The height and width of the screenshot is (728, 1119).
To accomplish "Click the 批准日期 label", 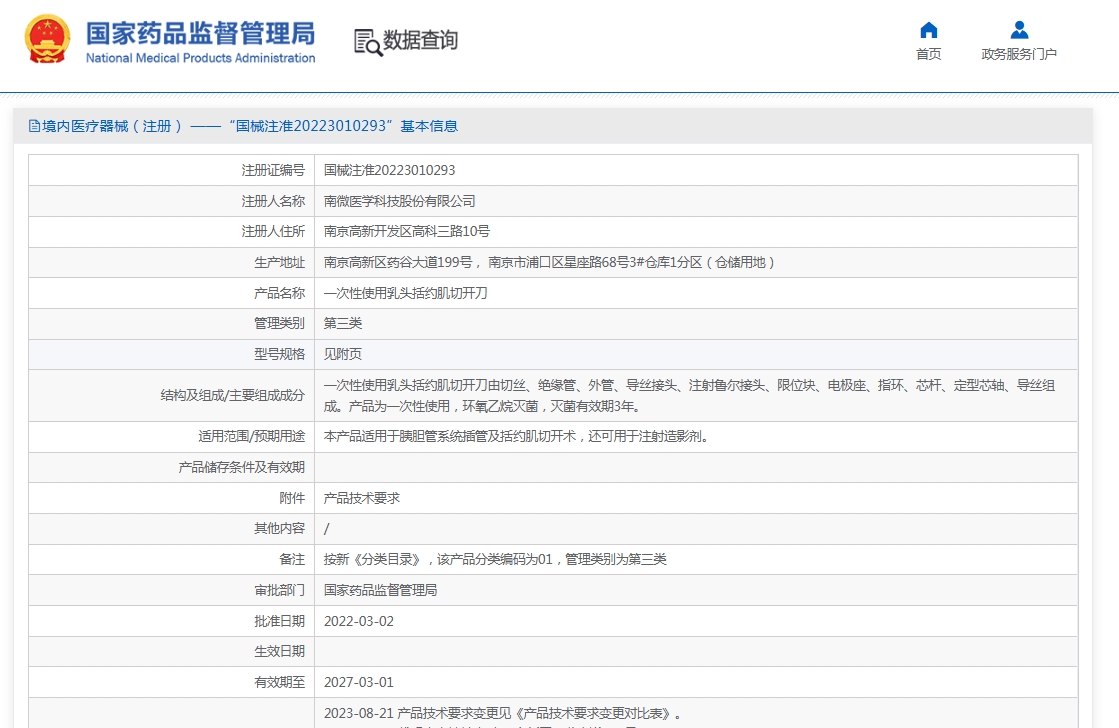I will tap(280, 622).
